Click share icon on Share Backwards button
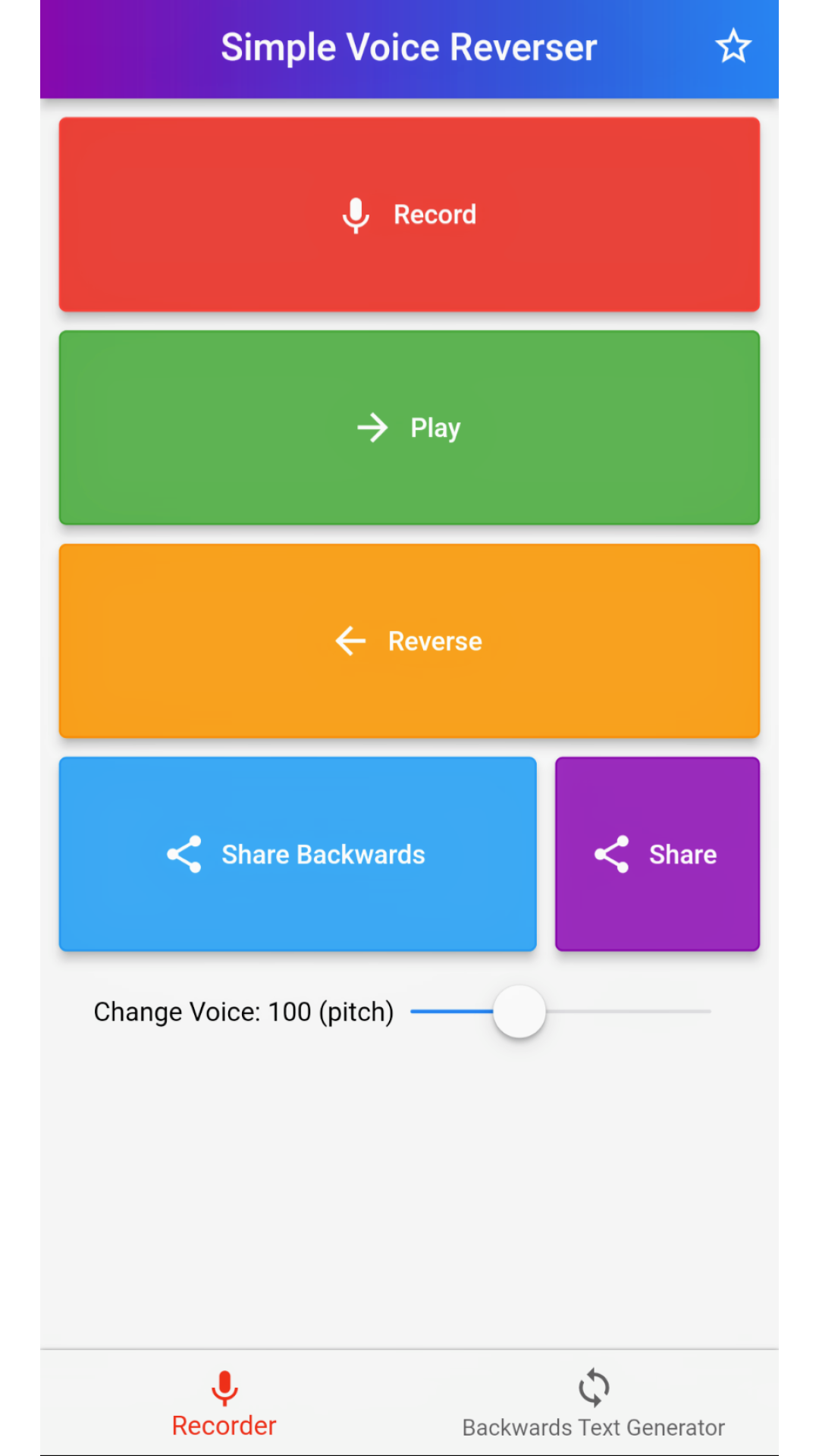The image size is (819, 1456). [184, 855]
